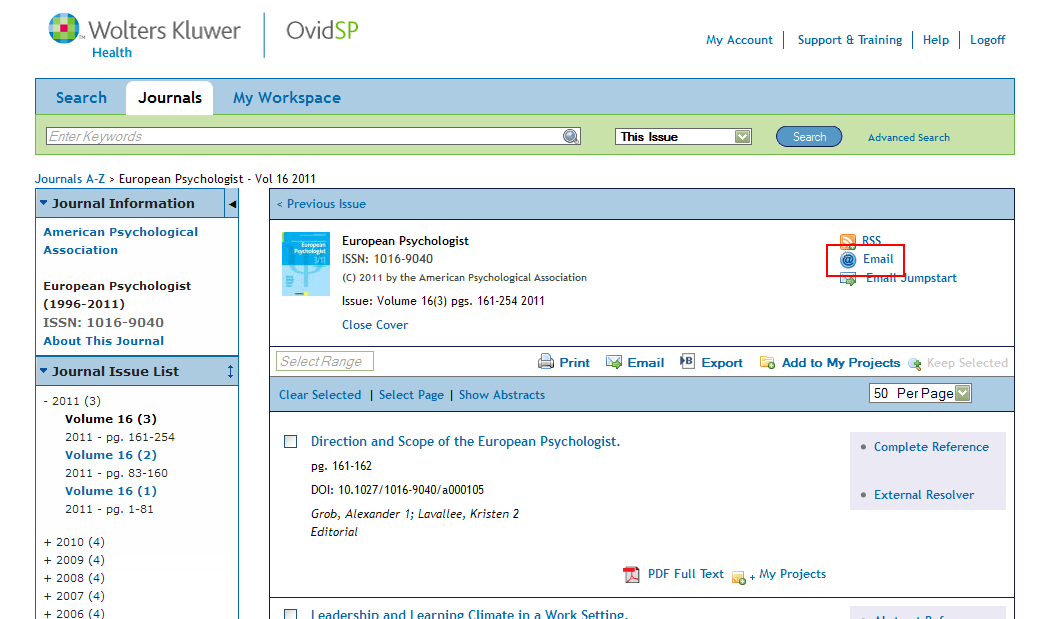Select Volume 16 (2) issue
Image resolution: width=1050 pixels, height=619 pixels.
(x=110, y=455)
